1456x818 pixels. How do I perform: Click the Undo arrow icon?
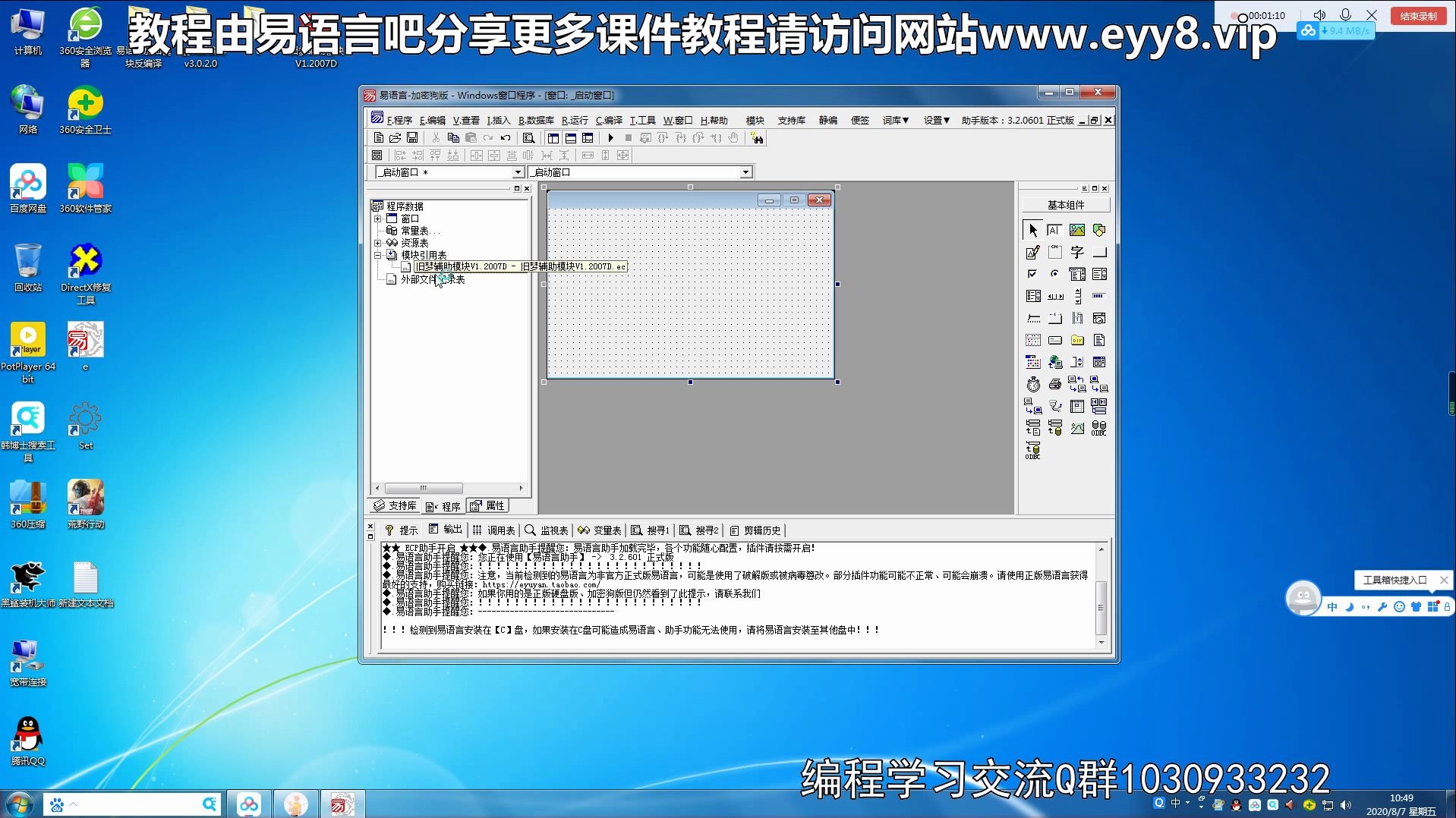point(506,138)
